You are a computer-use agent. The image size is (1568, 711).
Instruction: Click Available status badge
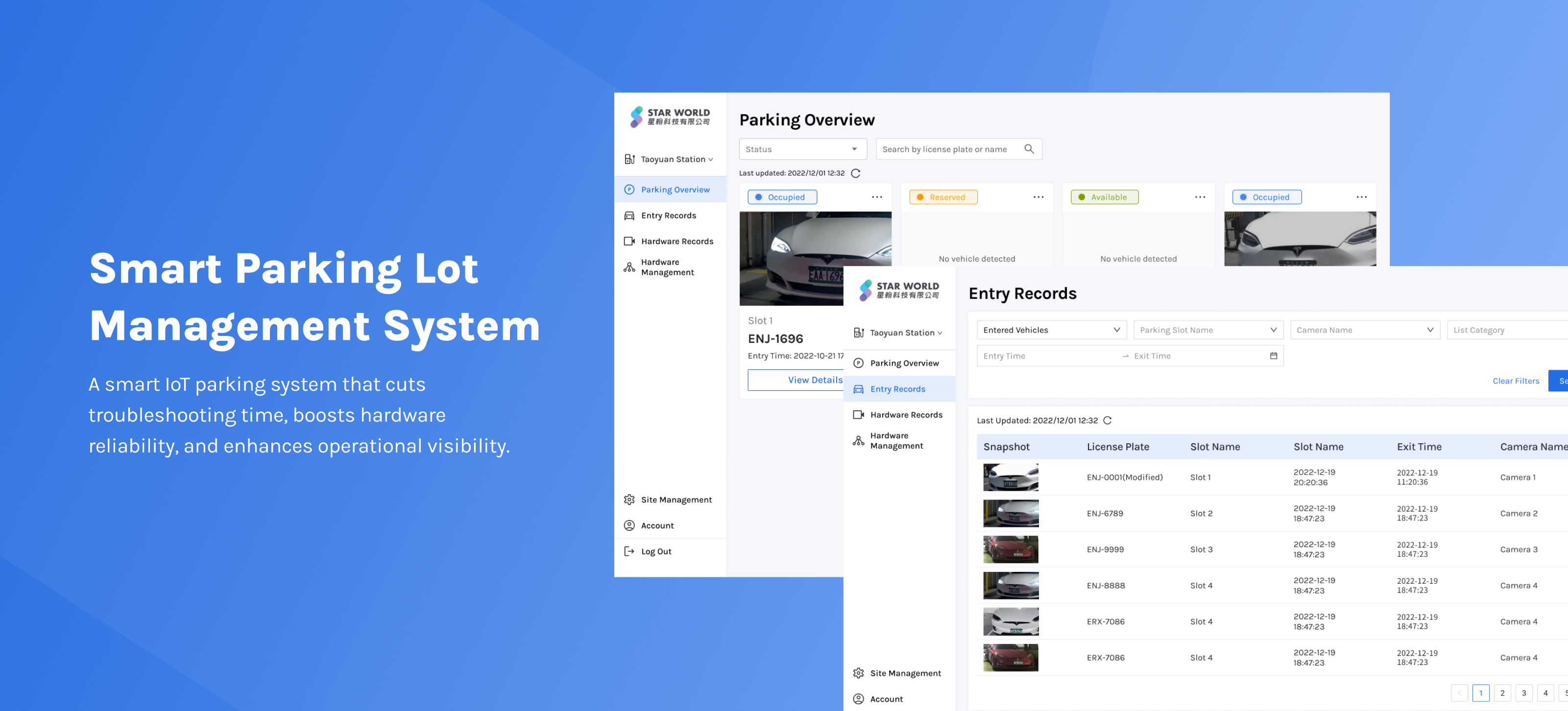coord(1104,197)
